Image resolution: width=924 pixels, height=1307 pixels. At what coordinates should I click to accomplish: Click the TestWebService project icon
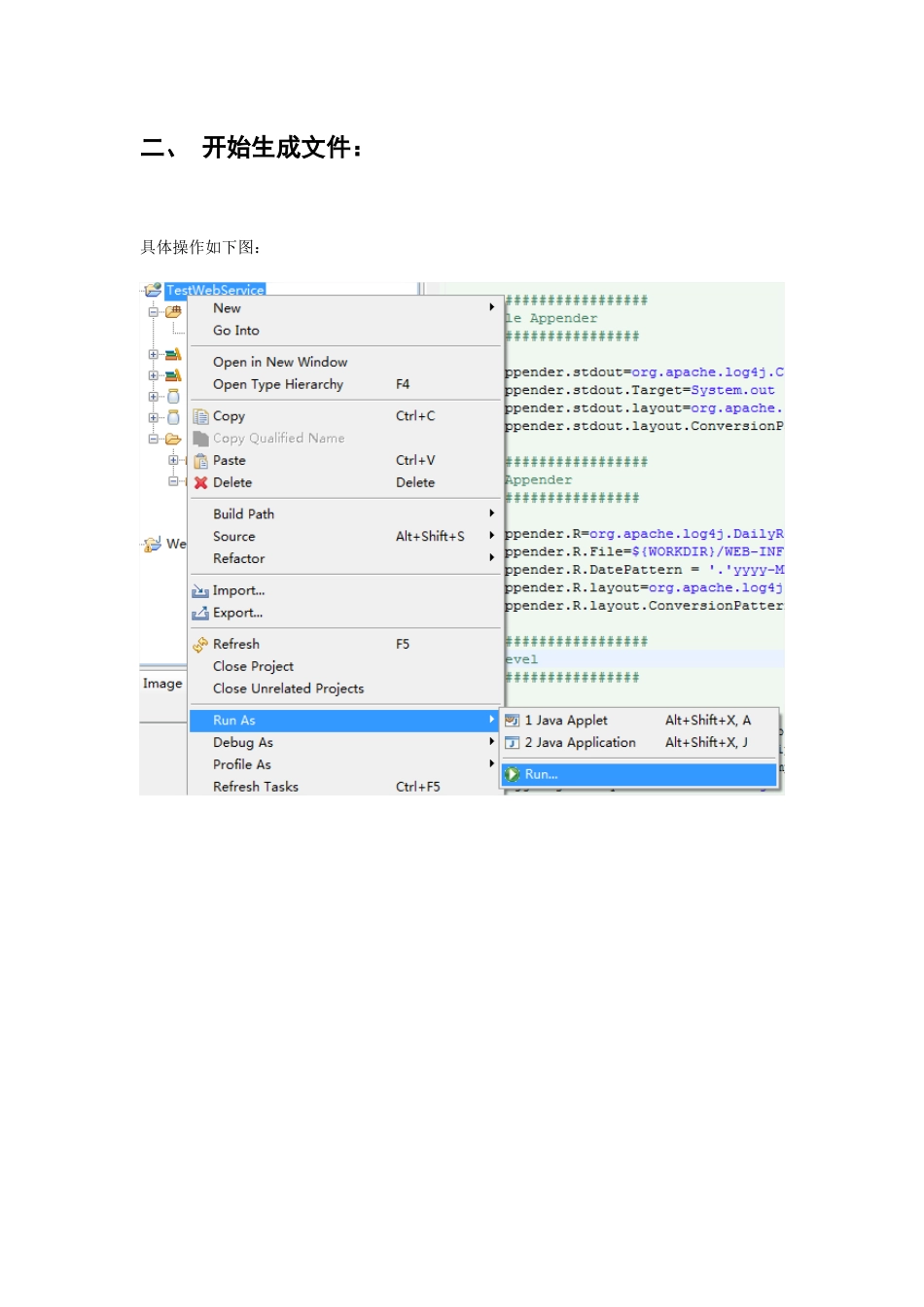coord(153,290)
